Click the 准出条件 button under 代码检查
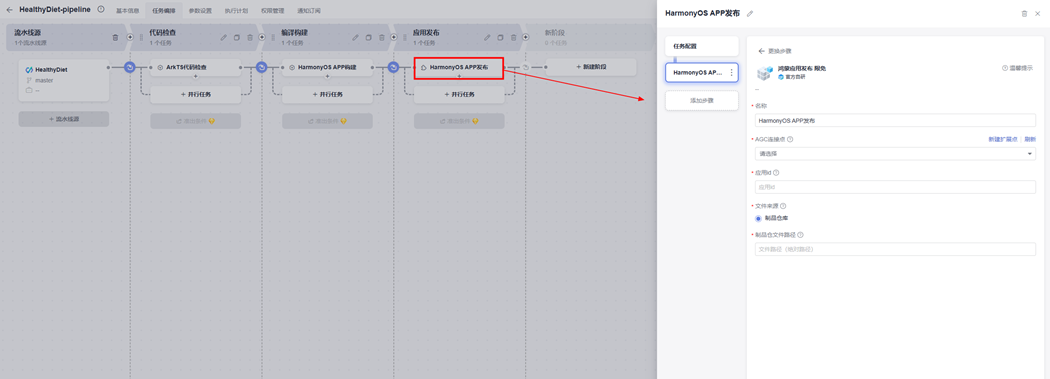1050x379 pixels. pyautogui.click(x=196, y=121)
